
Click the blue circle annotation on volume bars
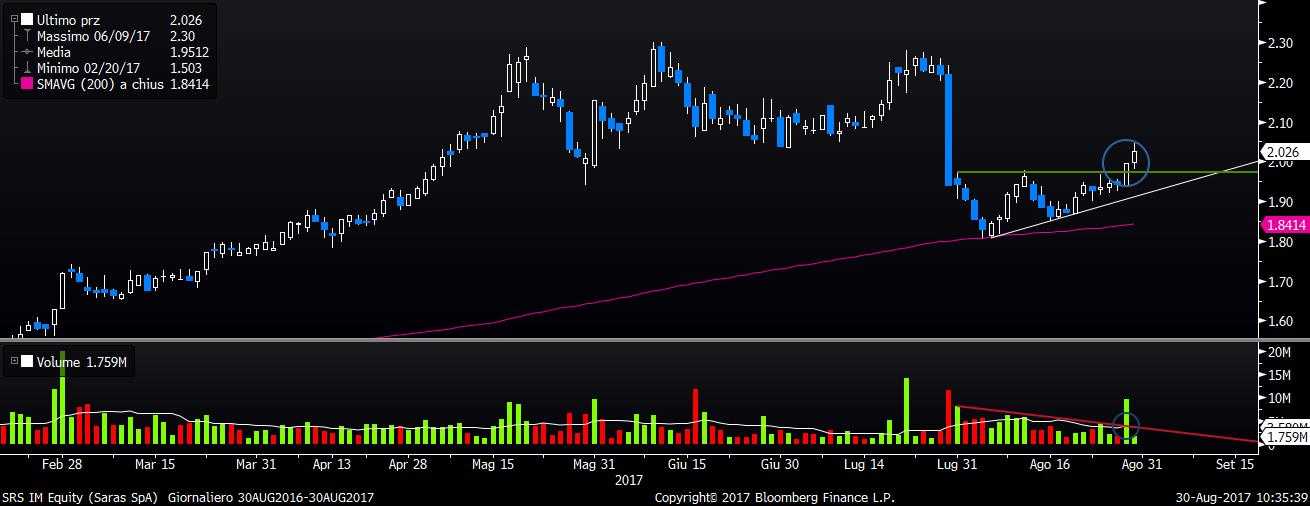pos(1127,426)
